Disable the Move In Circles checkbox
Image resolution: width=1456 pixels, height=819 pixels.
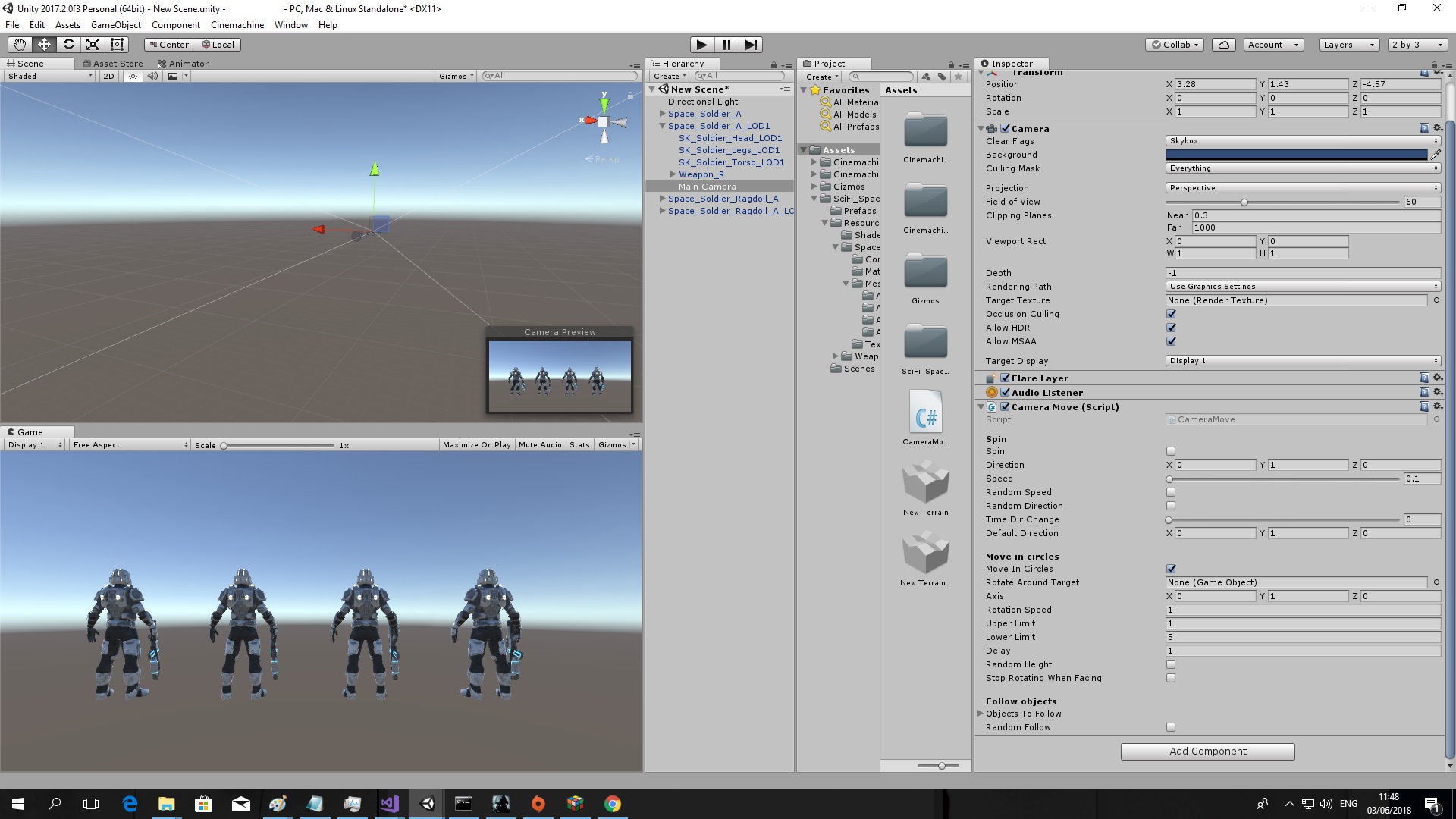[x=1171, y=569]
